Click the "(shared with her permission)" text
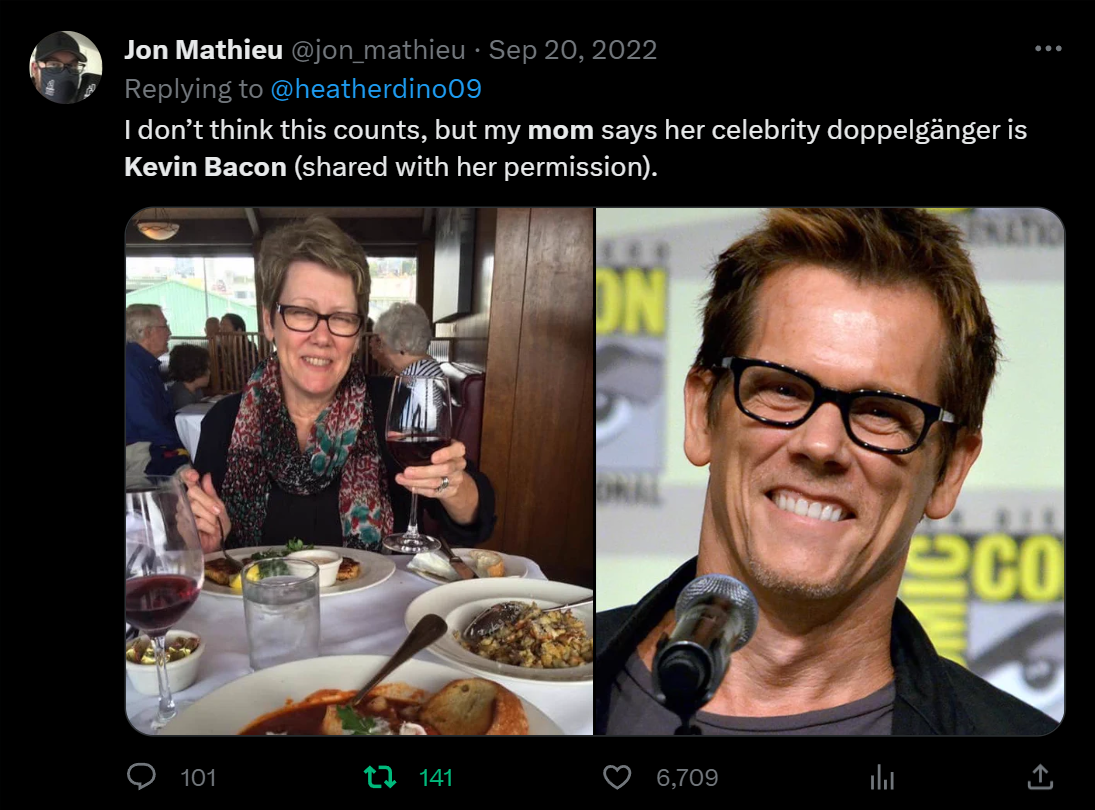Screen dimensions: 1095x810 476,167
